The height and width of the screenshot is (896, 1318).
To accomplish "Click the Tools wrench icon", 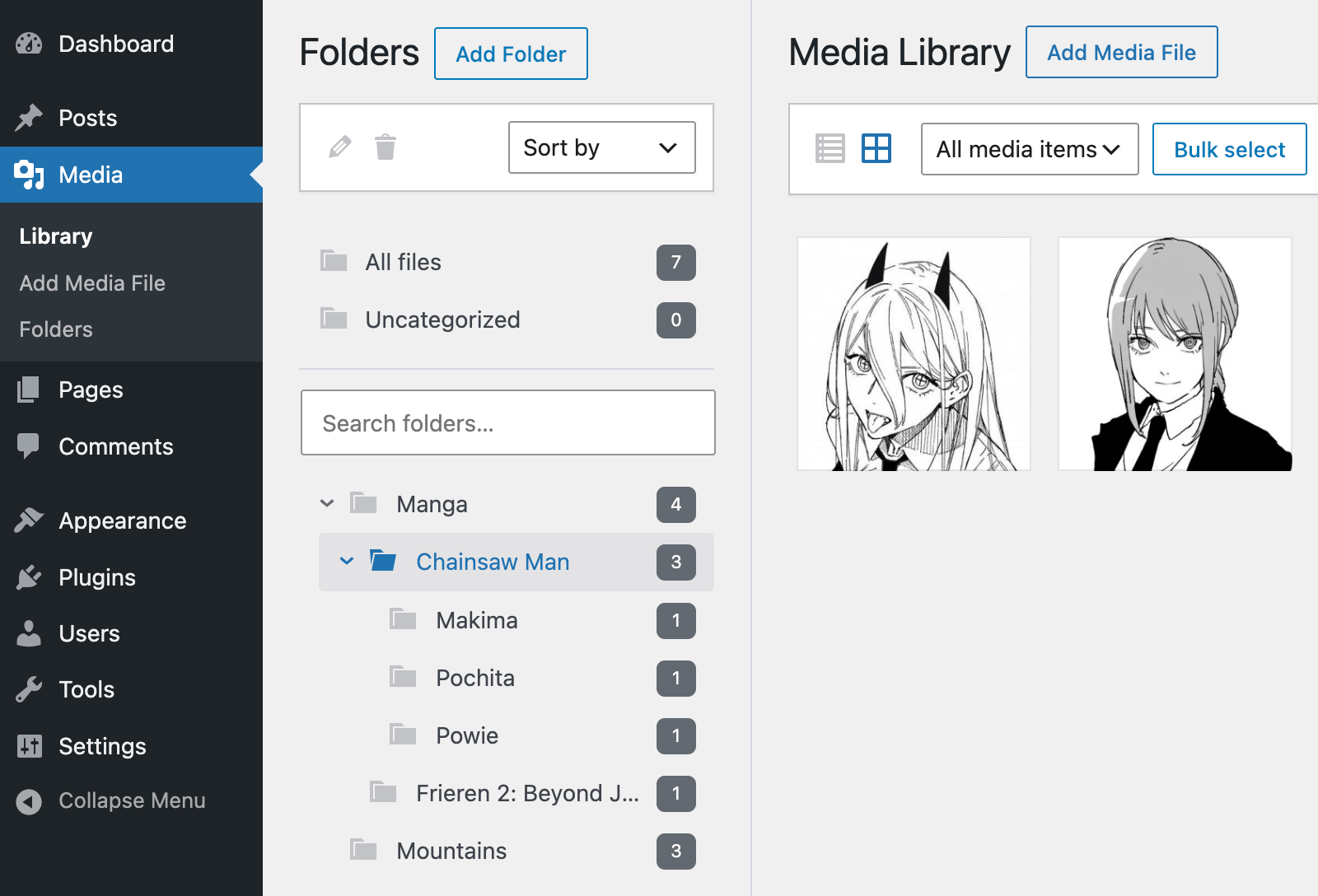I will pyautogui.click(x=29, y=689).
